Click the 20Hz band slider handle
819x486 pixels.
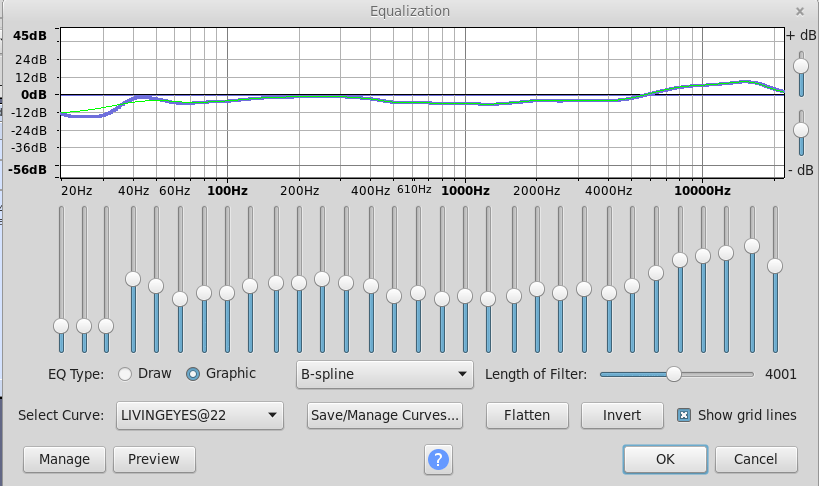coord(61,326)
